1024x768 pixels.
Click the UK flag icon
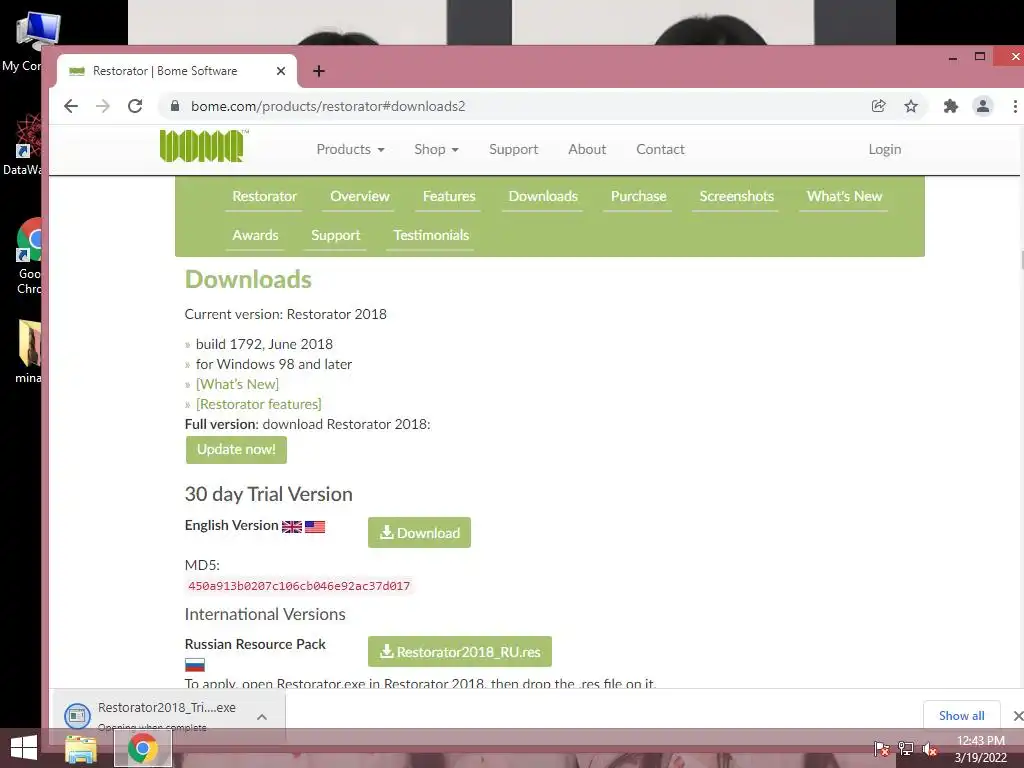[291, 526]
